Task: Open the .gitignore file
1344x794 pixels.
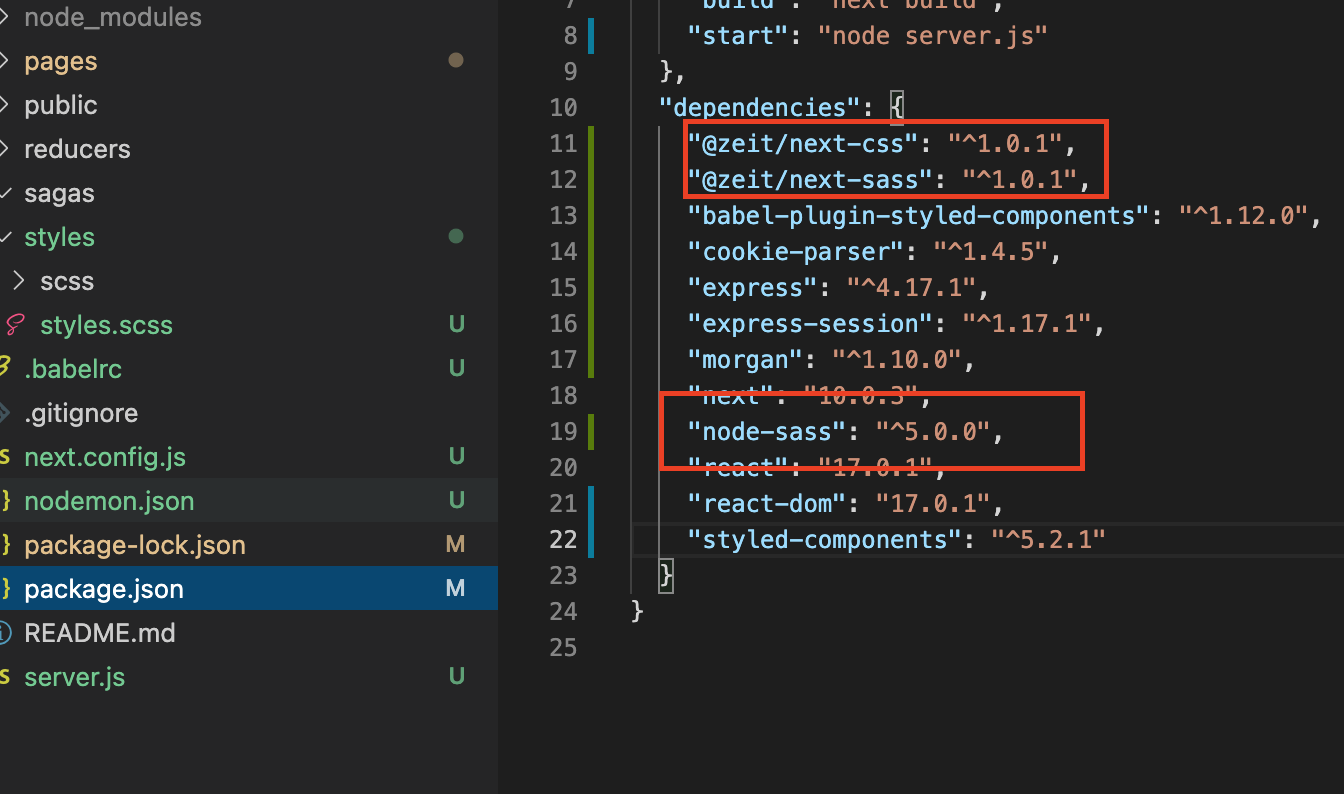Action: [249, 413]
